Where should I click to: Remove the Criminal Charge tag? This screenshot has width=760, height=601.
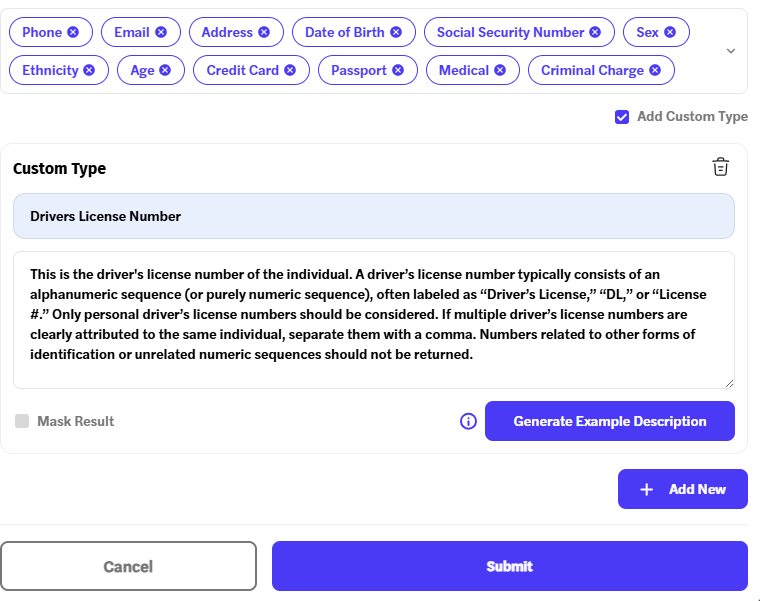pos(655,70)
